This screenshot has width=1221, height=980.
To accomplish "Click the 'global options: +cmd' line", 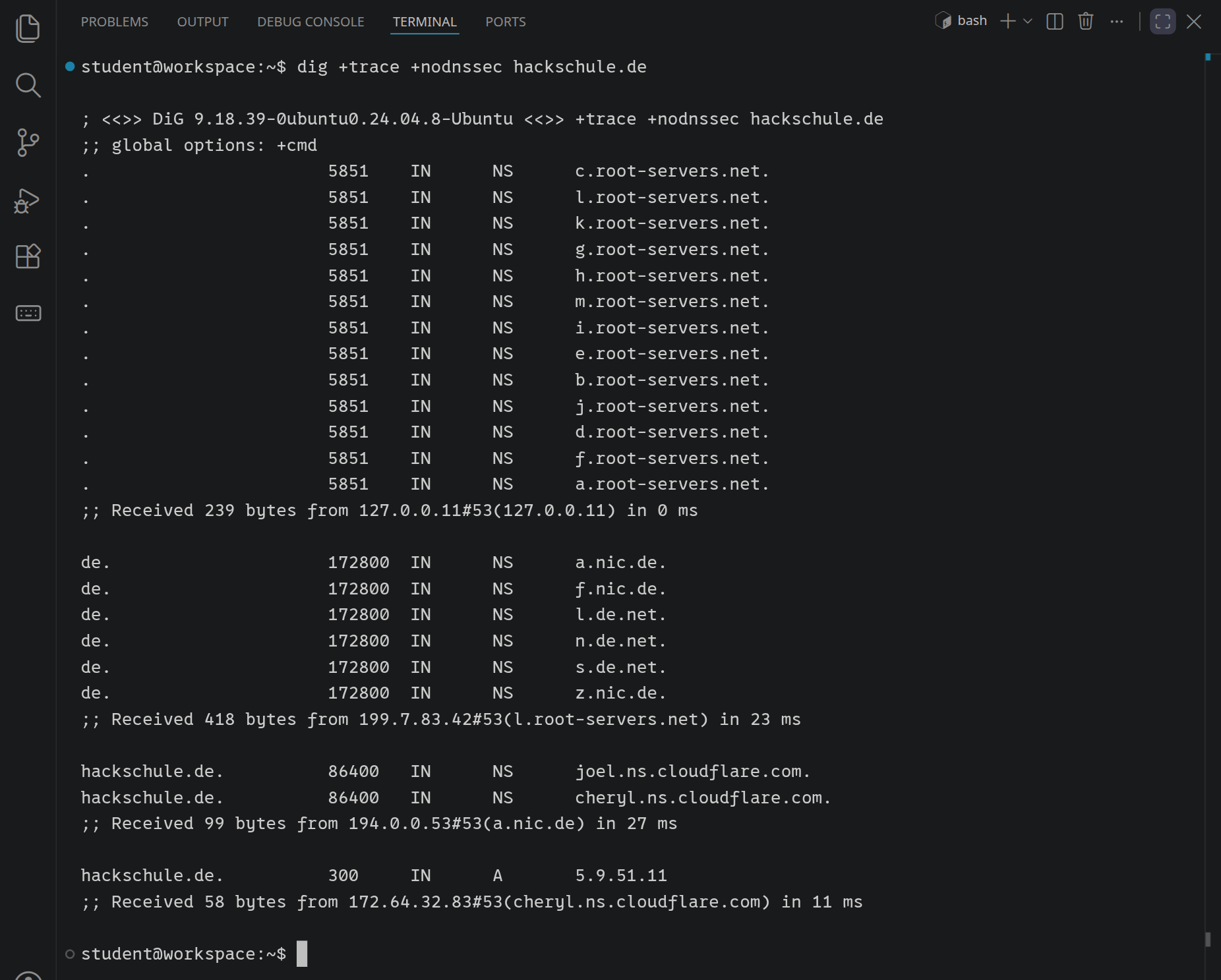I will coord(199,145).
